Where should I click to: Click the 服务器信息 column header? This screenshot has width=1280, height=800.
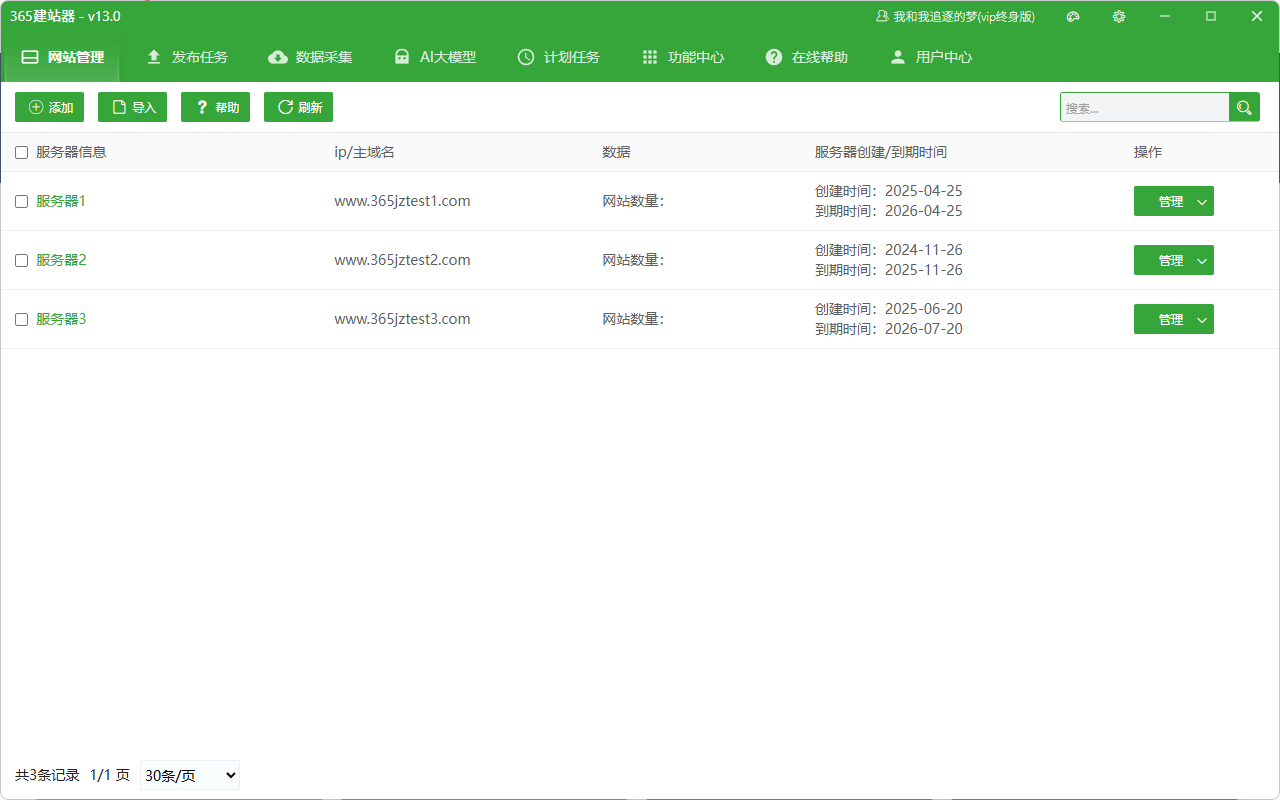click(71, 152)
